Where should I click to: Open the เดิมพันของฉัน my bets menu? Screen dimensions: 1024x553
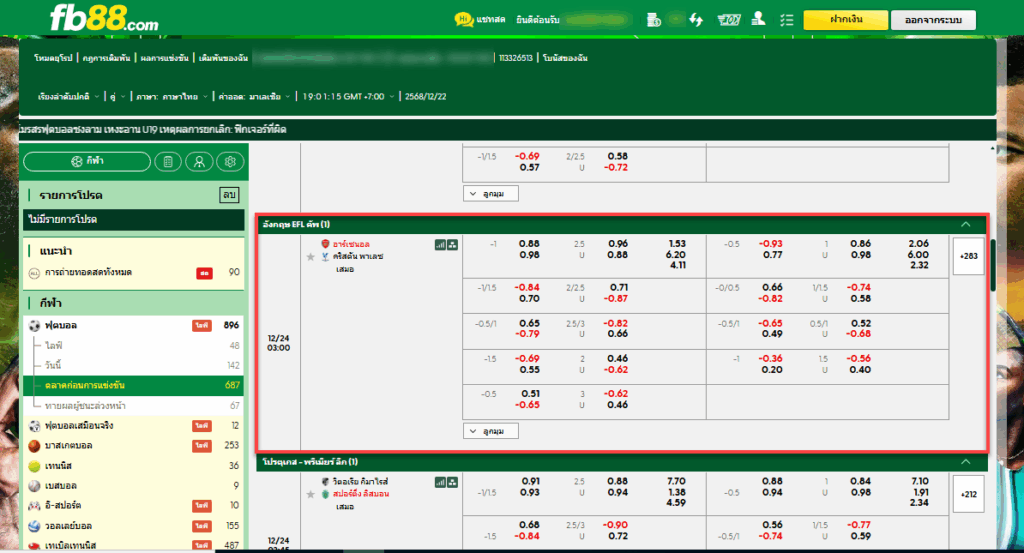[x=223, y=58]
